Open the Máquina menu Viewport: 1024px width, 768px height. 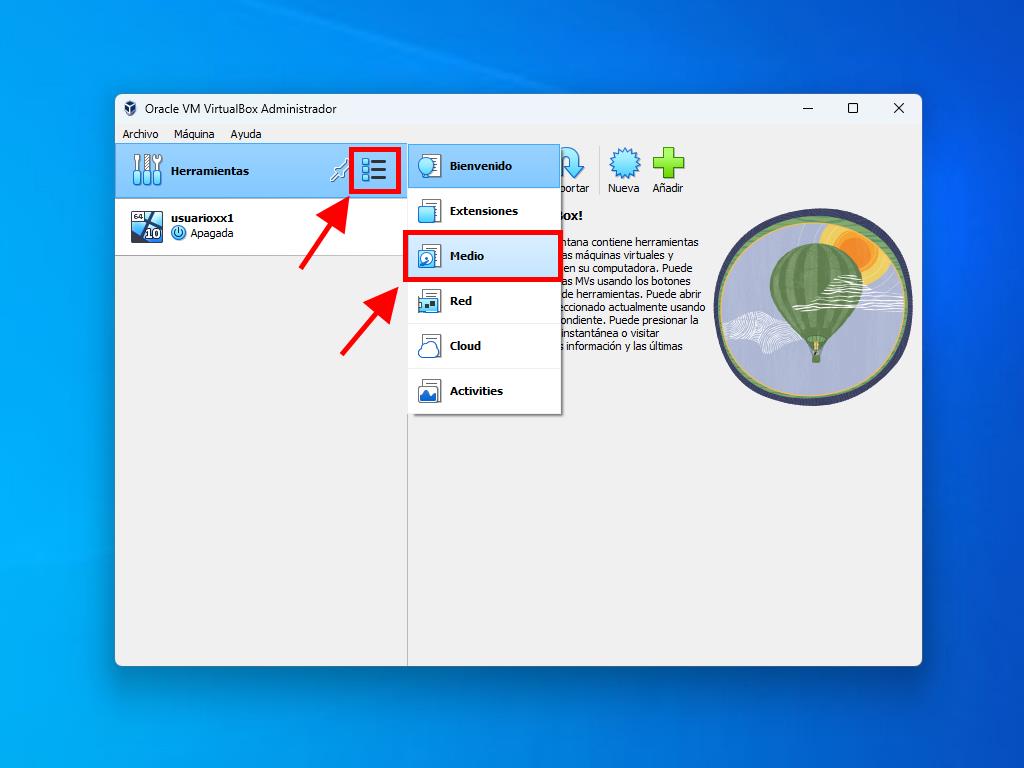pos(194,134)
